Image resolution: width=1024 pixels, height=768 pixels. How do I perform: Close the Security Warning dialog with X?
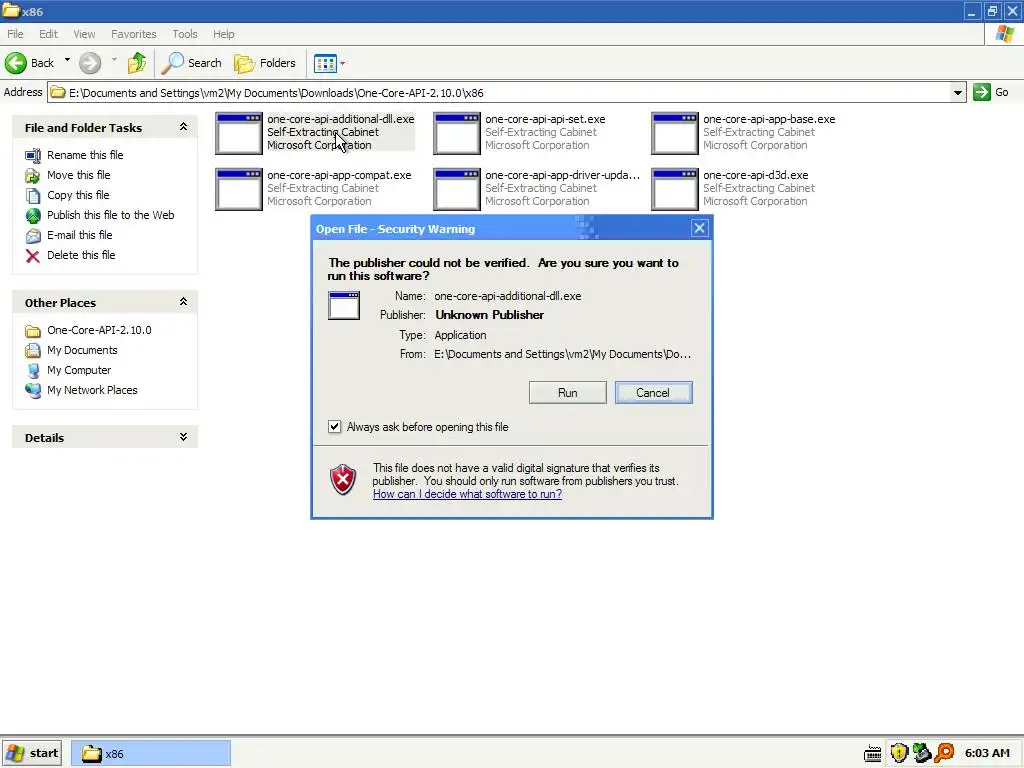click(699, 228)
